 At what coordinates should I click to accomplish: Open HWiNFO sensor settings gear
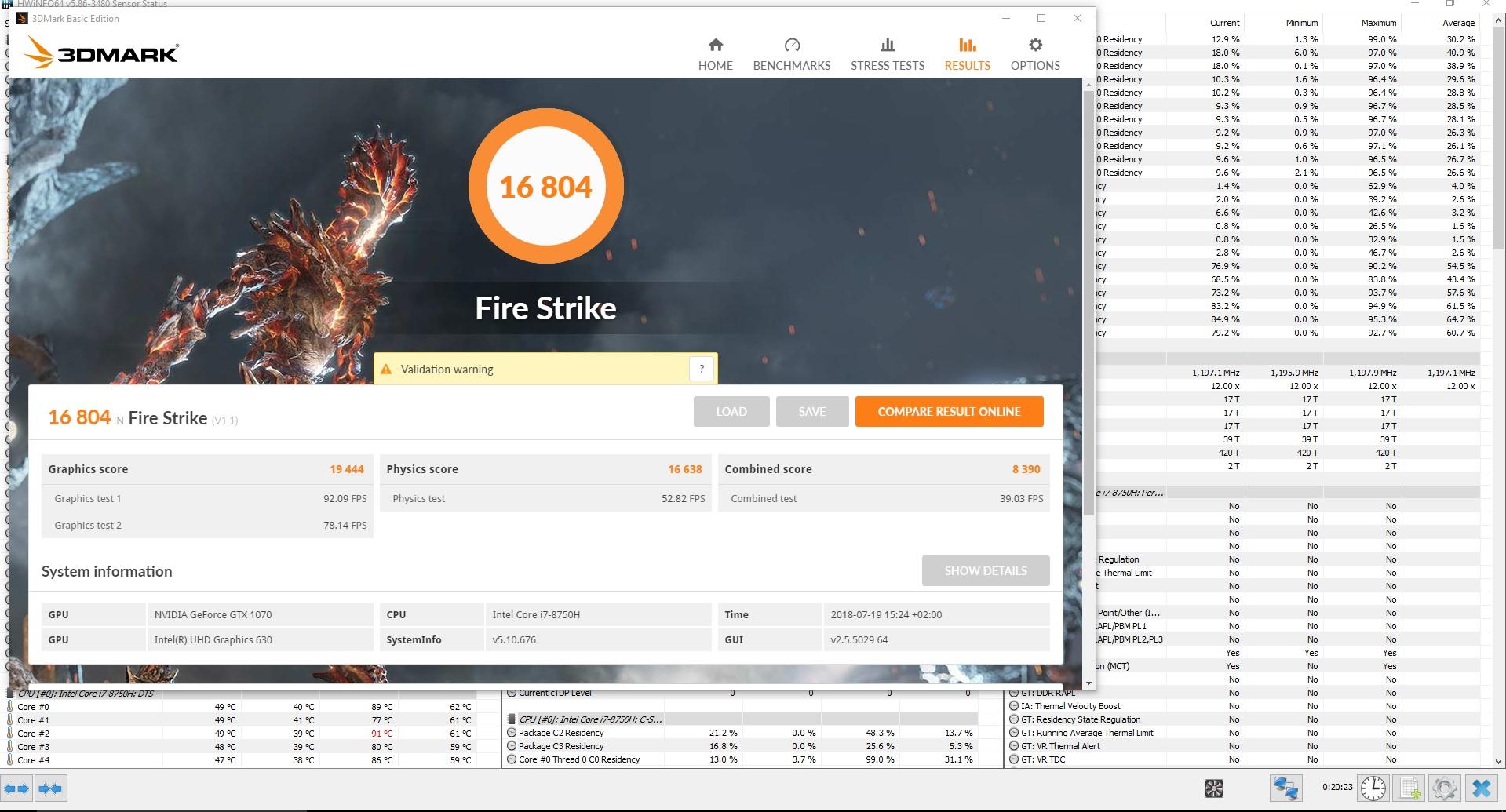(1445, 788)
